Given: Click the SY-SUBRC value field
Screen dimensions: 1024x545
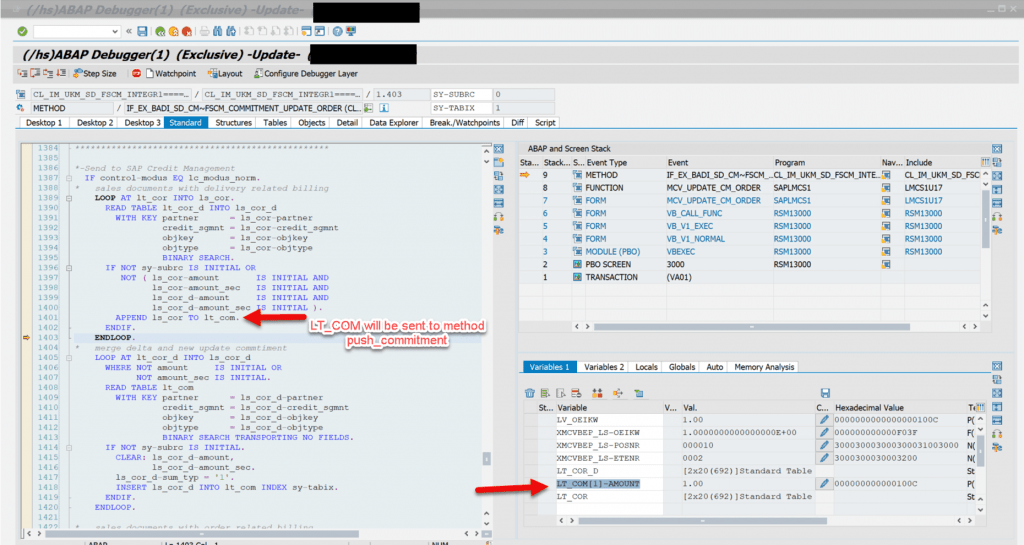Looking at the screenshot, I should tap(523, 95).
